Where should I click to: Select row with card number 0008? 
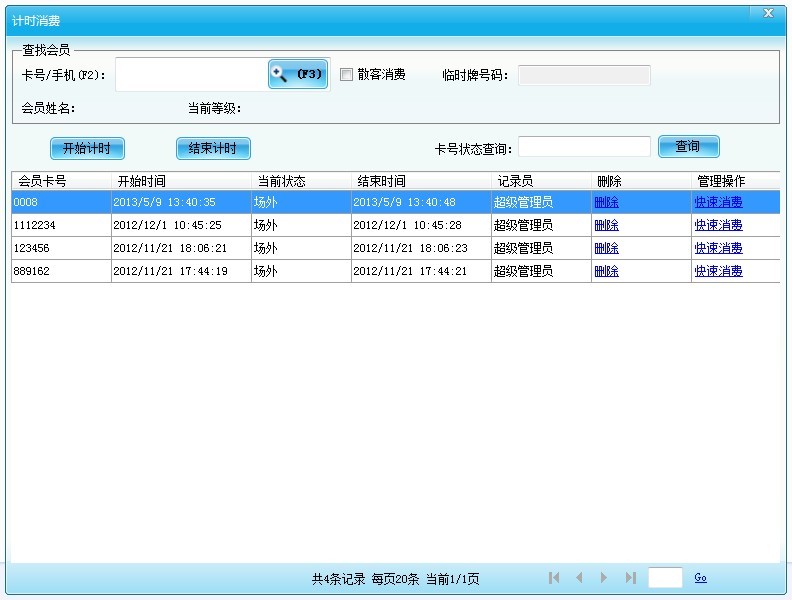(395, 202)
